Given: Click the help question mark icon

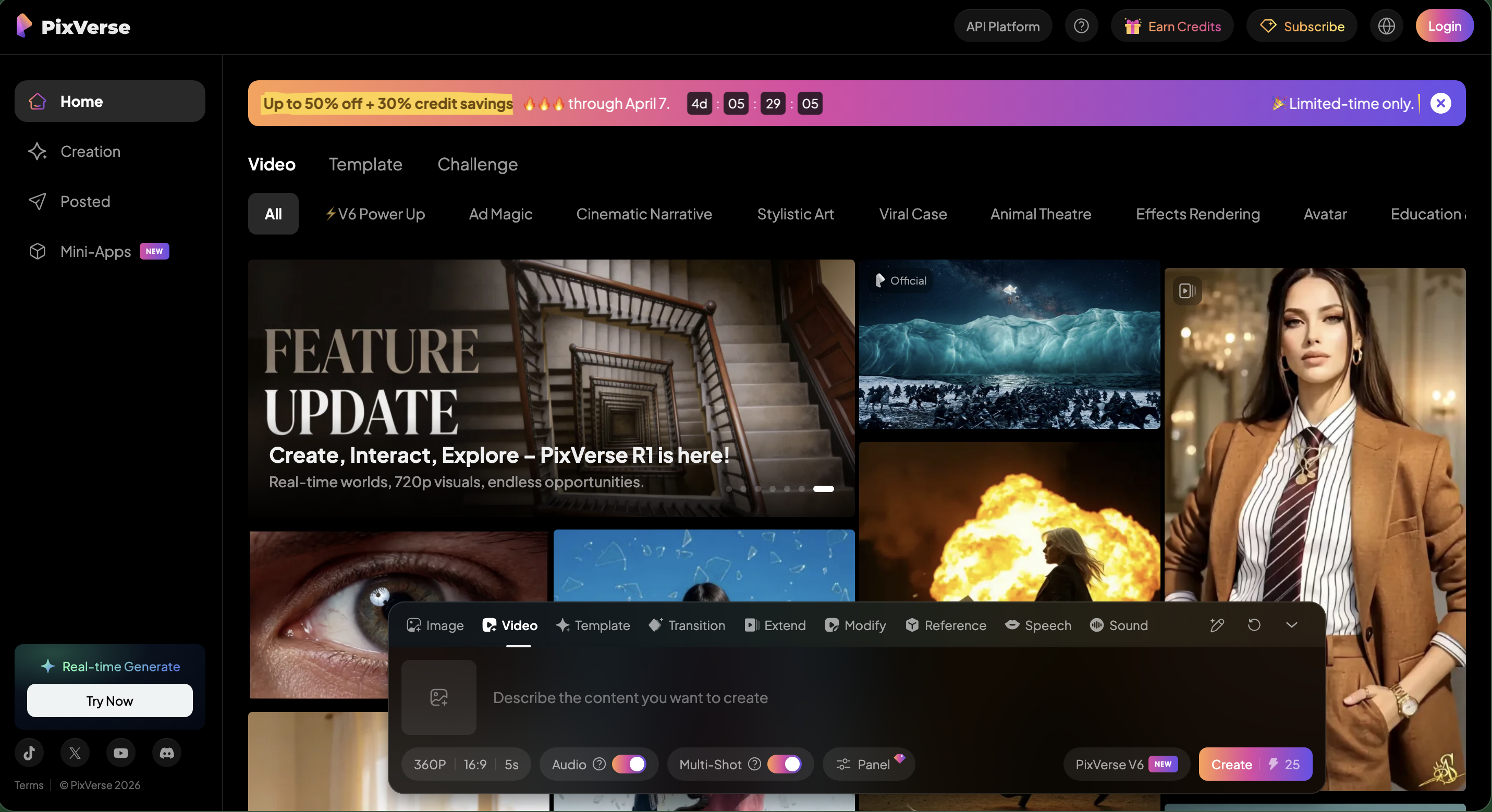Looking at the screenshot, I should 1081,26.
